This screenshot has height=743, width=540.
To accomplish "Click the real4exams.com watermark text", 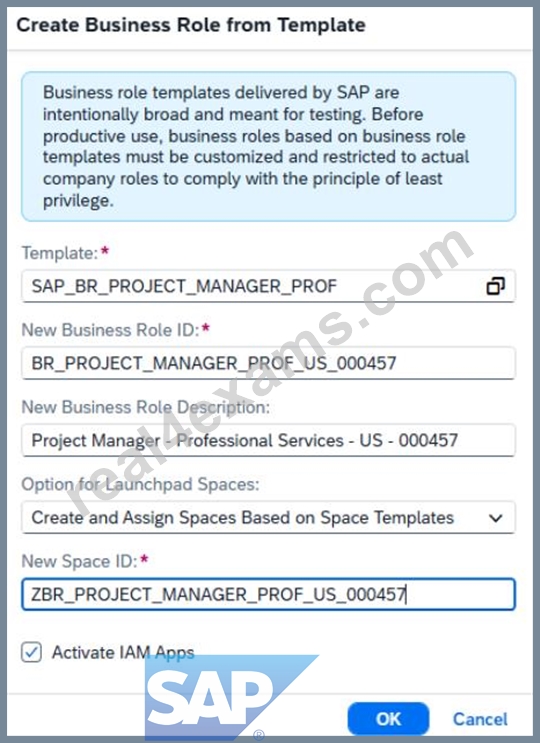I will 270,372.
